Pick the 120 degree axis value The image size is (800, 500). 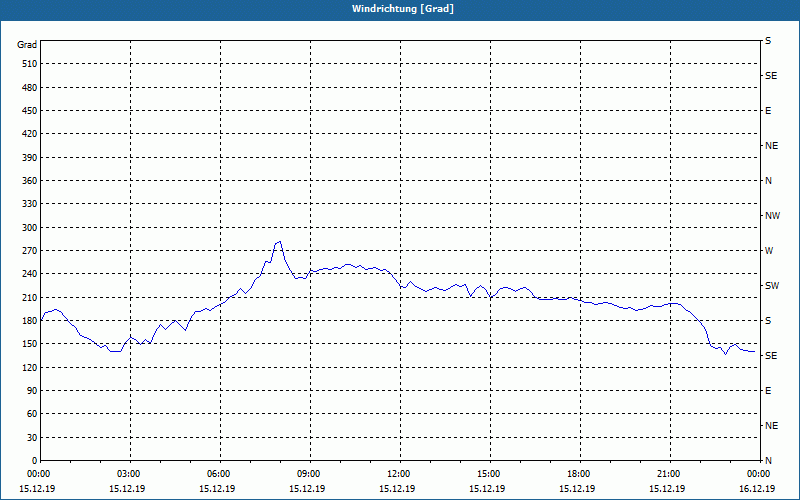pos(30,367)
